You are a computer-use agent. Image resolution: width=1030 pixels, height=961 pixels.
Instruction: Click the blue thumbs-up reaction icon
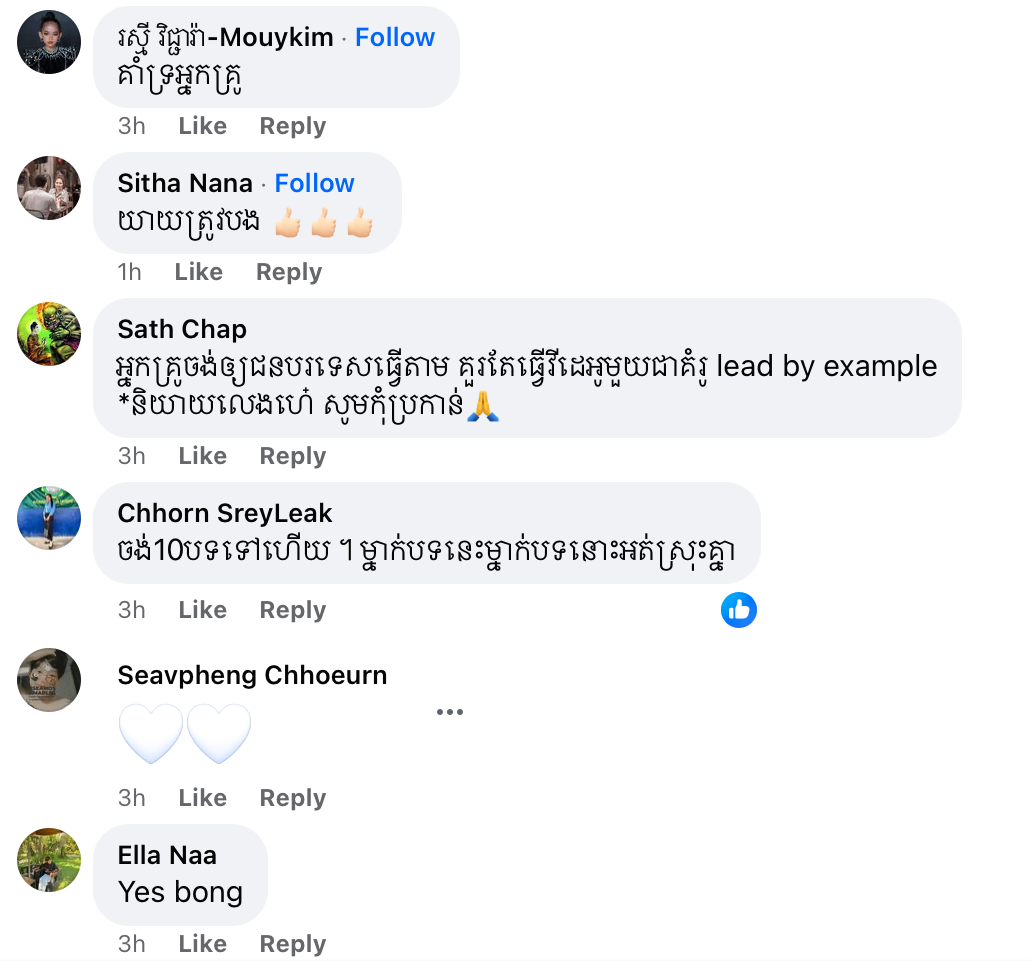tap(739, 610)
